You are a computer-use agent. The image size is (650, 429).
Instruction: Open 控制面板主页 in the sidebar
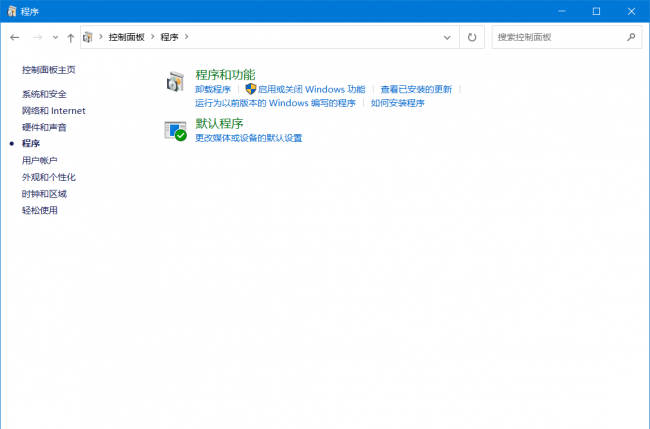pyautogui.click(x=49, y=70)
